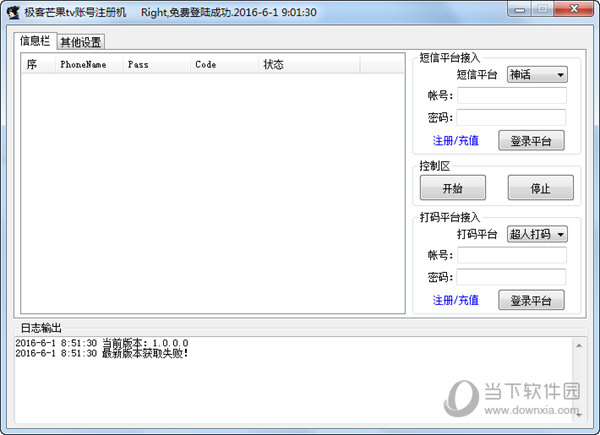Click the 开始 button
The width and height of the screenshot is (600, 435).
tap(453, 188)
